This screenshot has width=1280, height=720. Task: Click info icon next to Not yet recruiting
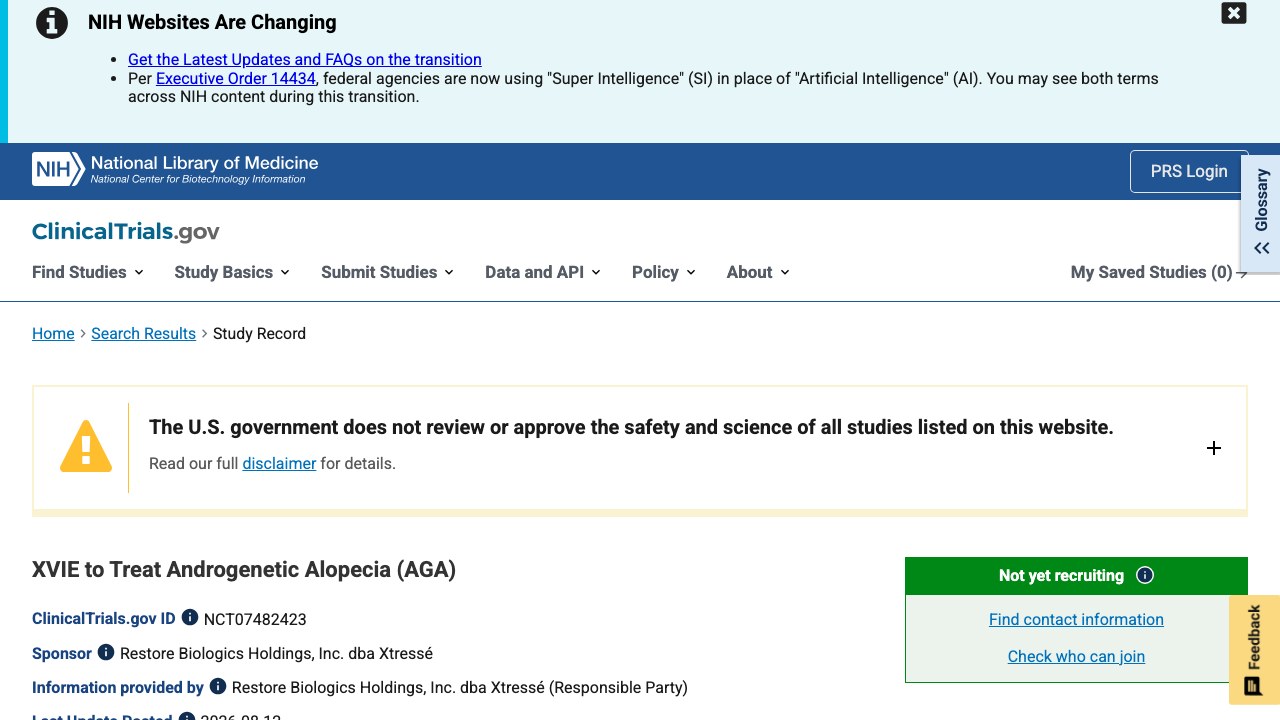coord(1145,575)
